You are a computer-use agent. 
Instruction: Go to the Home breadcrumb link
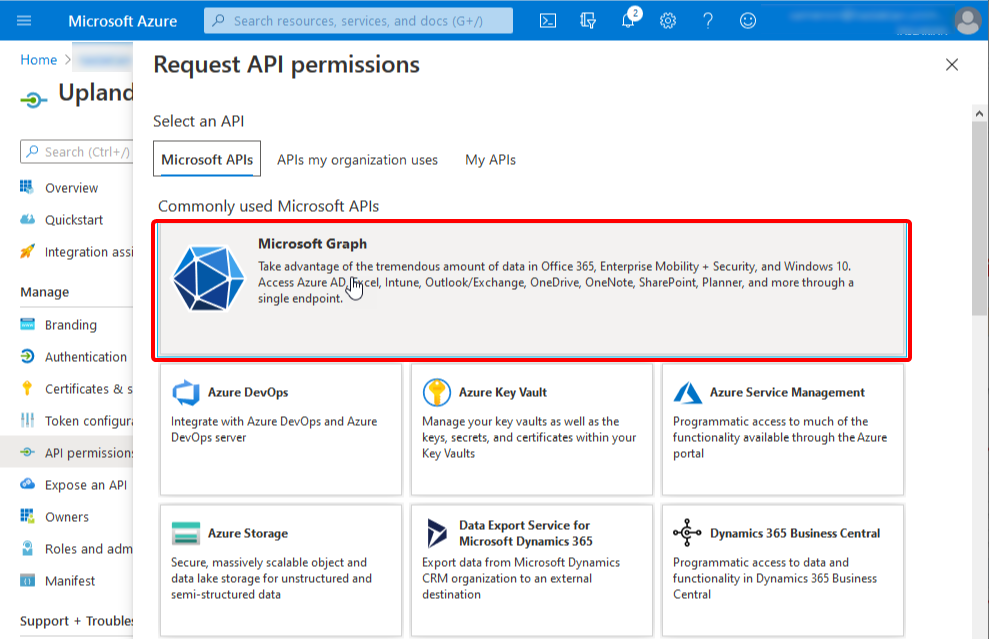39,60
